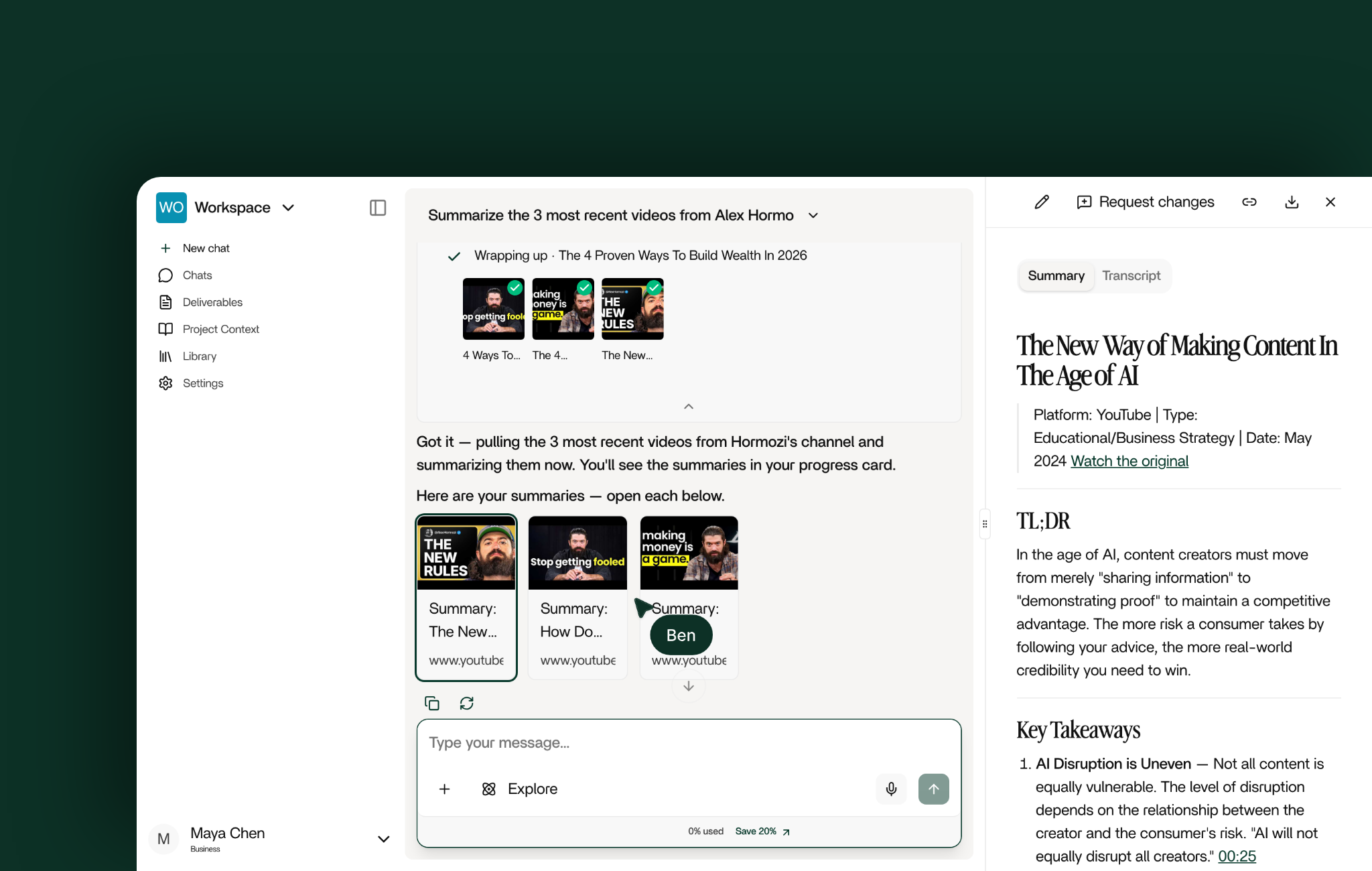The width and height of the screenshot is (1372, 871).
Task: Click the pencil edit icon
Action: pyautogui.click(x=1042, y=202)
